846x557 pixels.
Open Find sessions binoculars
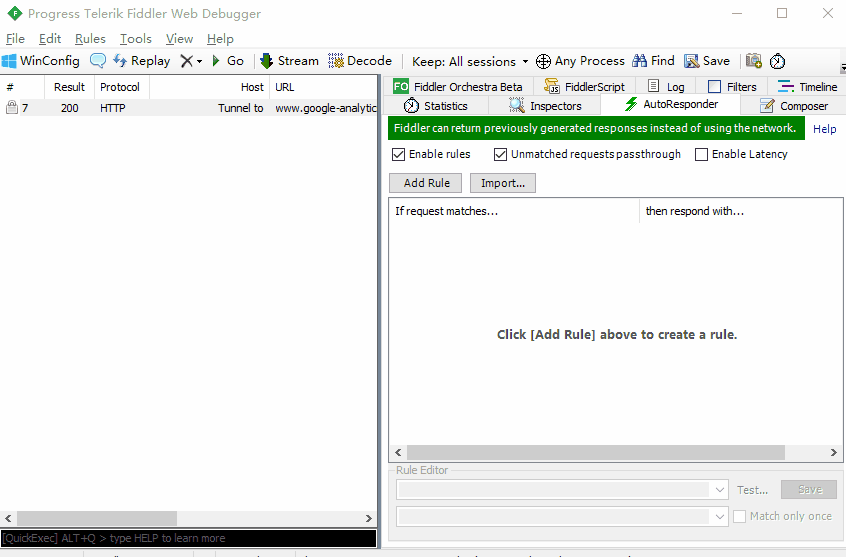(x=653, y=61)
